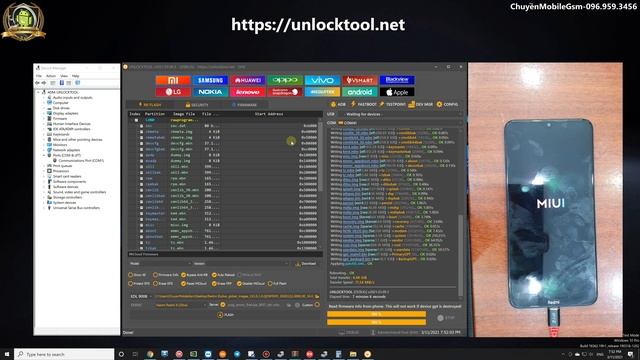Open Action menu in Device Manager
Screen dimensions: 640x360
(x=51, y=76)
